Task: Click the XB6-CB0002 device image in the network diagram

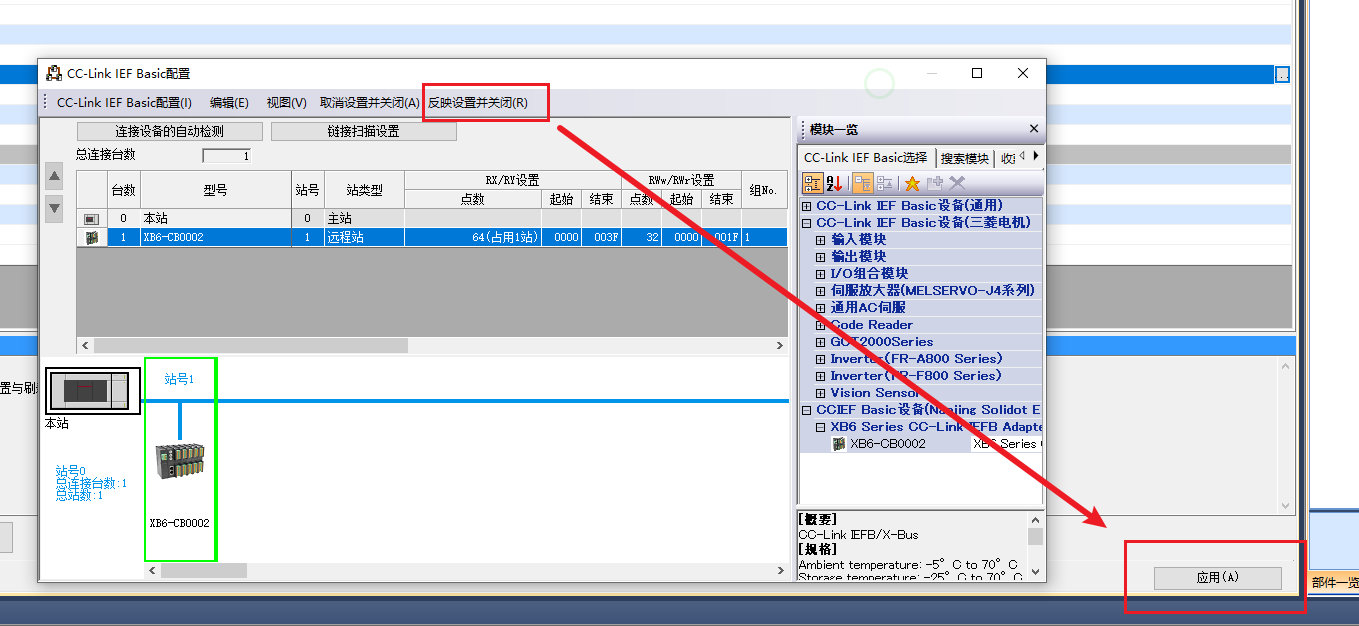Action: pyautogui.click(x=181, y=462)
